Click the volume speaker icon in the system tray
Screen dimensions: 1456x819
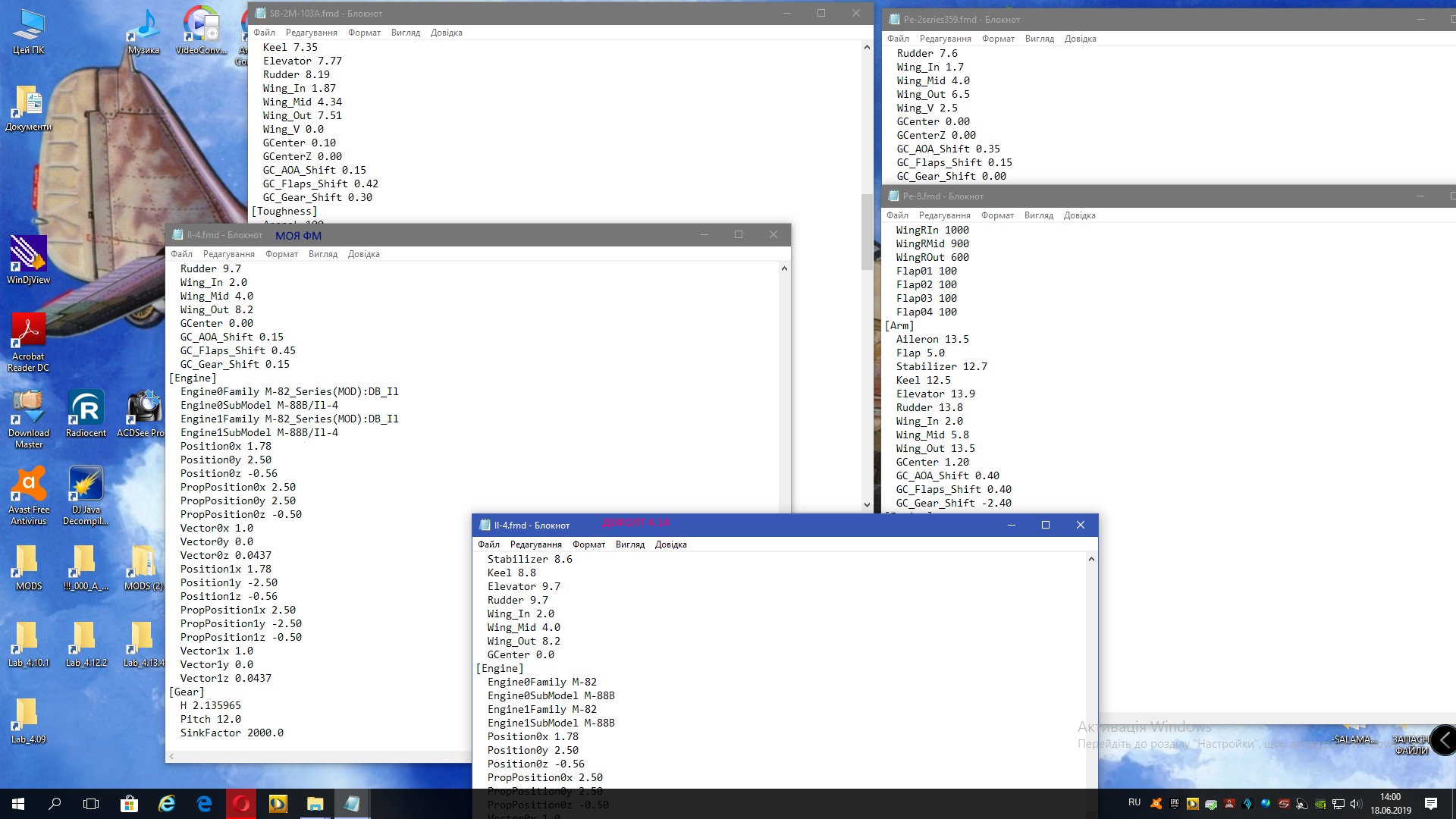pos(1356,804)
